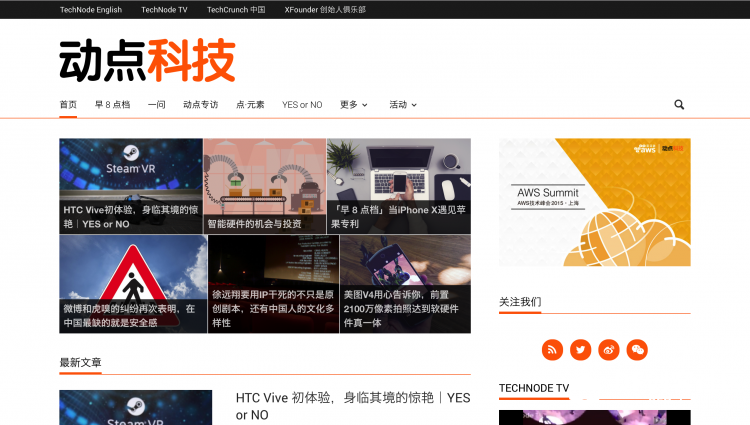Viewport: 750px width, 425px height.
Task: Open the 早 8 点档 section
Action: click(112, 105)
